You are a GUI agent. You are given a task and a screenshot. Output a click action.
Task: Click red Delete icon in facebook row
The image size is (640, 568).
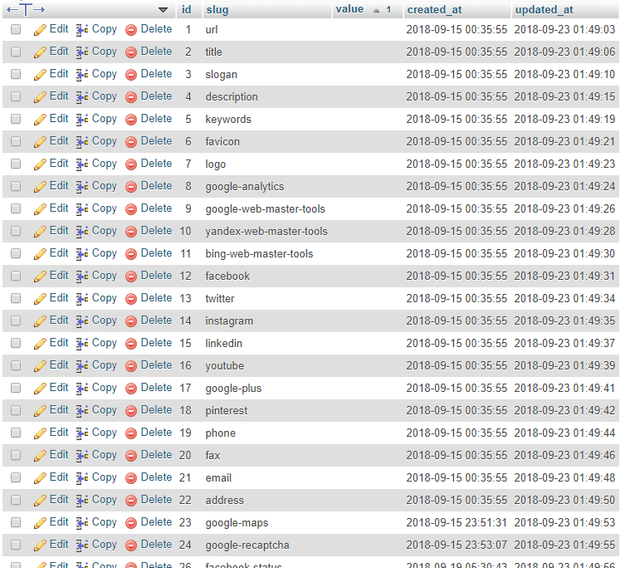pos(131,277)
